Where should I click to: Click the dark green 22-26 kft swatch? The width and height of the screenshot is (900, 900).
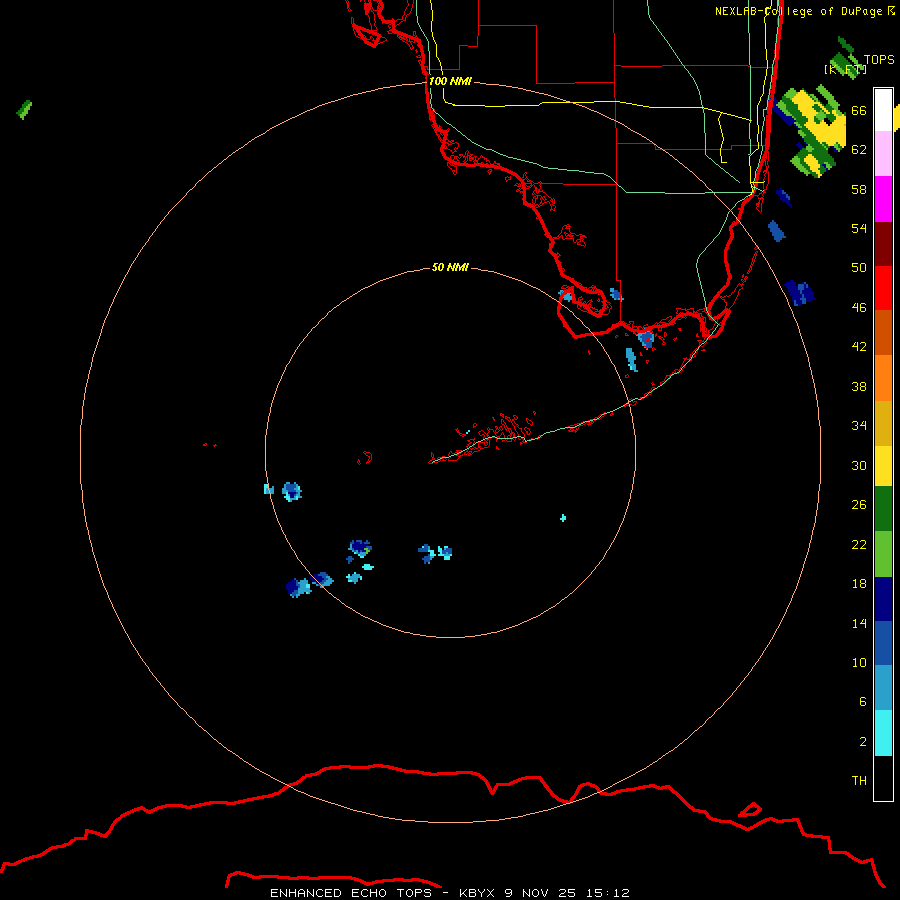883,509
